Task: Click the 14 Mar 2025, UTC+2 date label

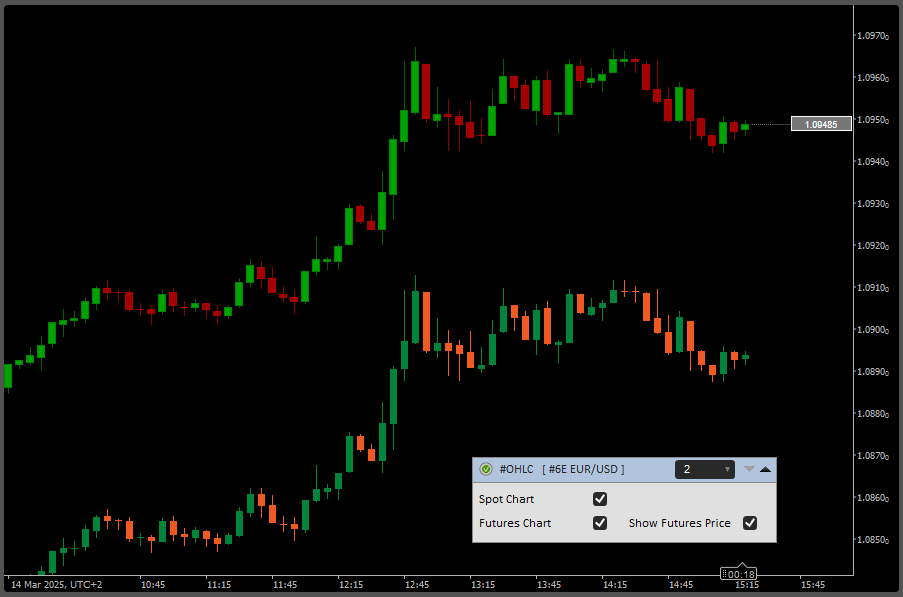Action: 56,584
